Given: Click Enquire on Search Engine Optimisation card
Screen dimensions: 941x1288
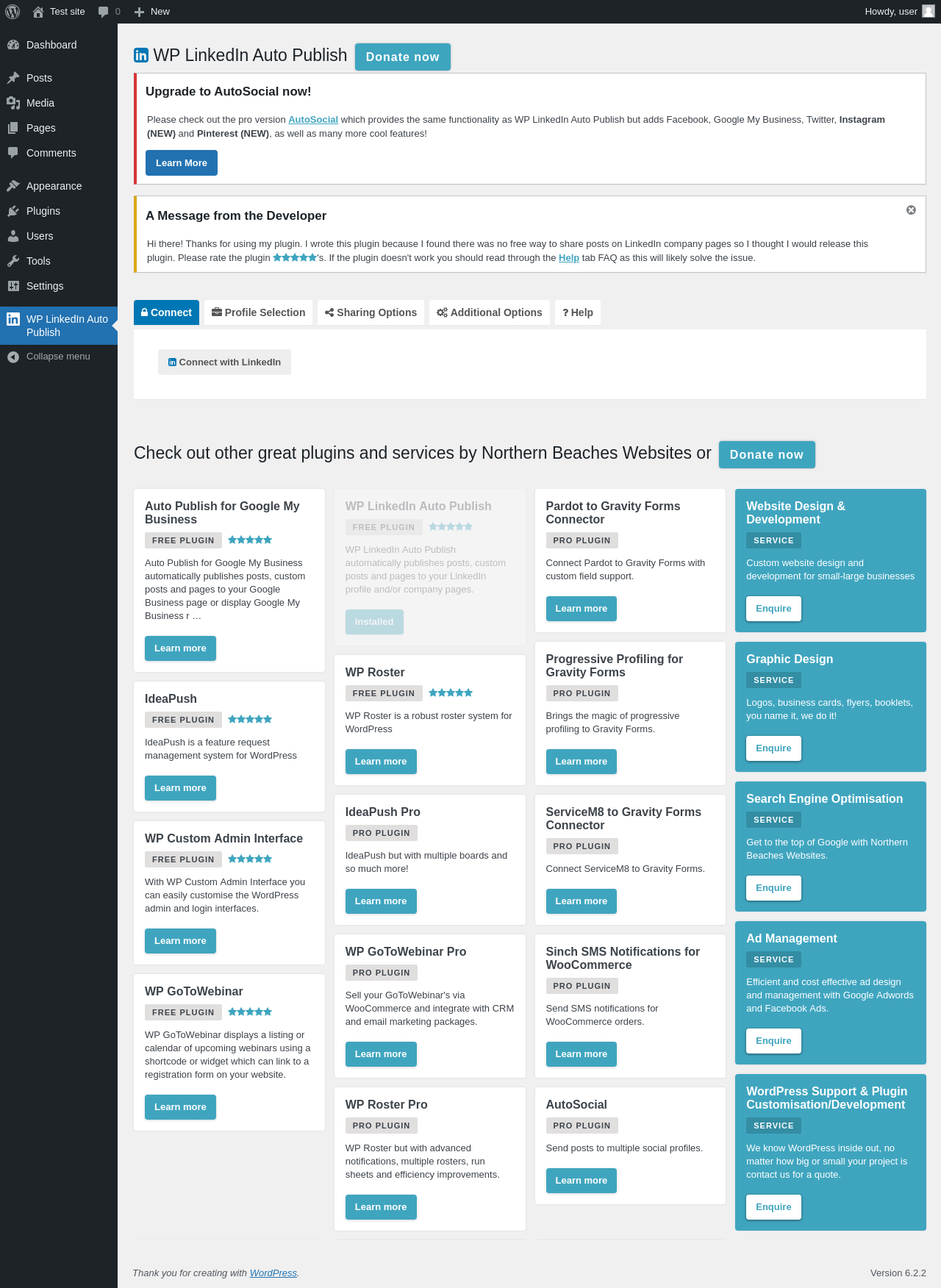Looking at the screenshot, I should pyautogui.click(x=774, y=888).
